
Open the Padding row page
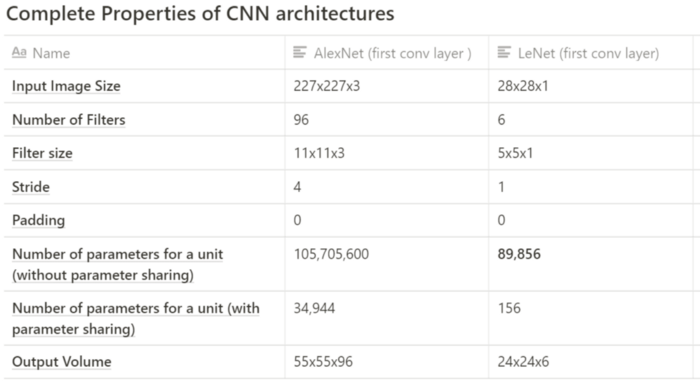click(x=38, y=220)
